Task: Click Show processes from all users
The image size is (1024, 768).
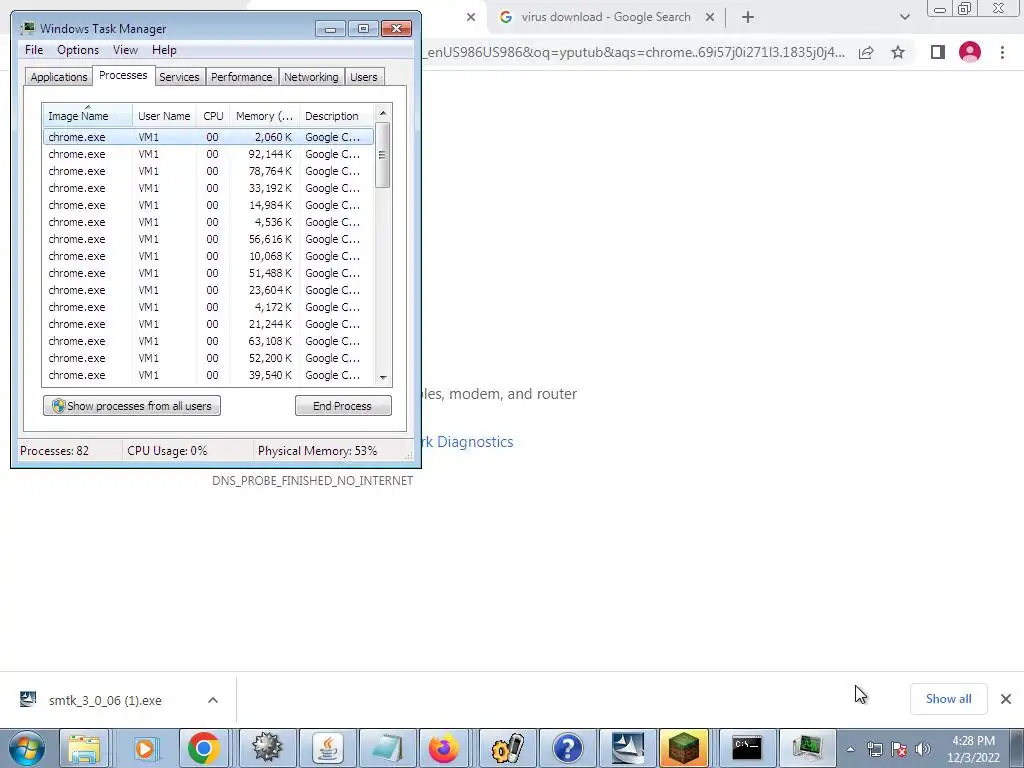Action: pyautogui.click(x=132, y=406)
